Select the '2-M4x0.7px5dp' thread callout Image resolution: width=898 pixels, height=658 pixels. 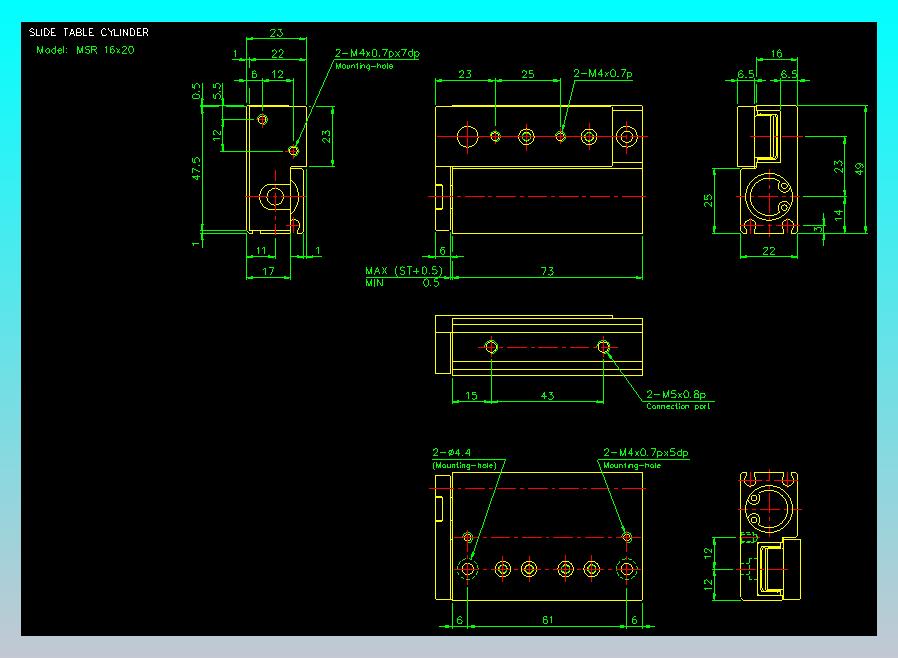coord(645,452)
